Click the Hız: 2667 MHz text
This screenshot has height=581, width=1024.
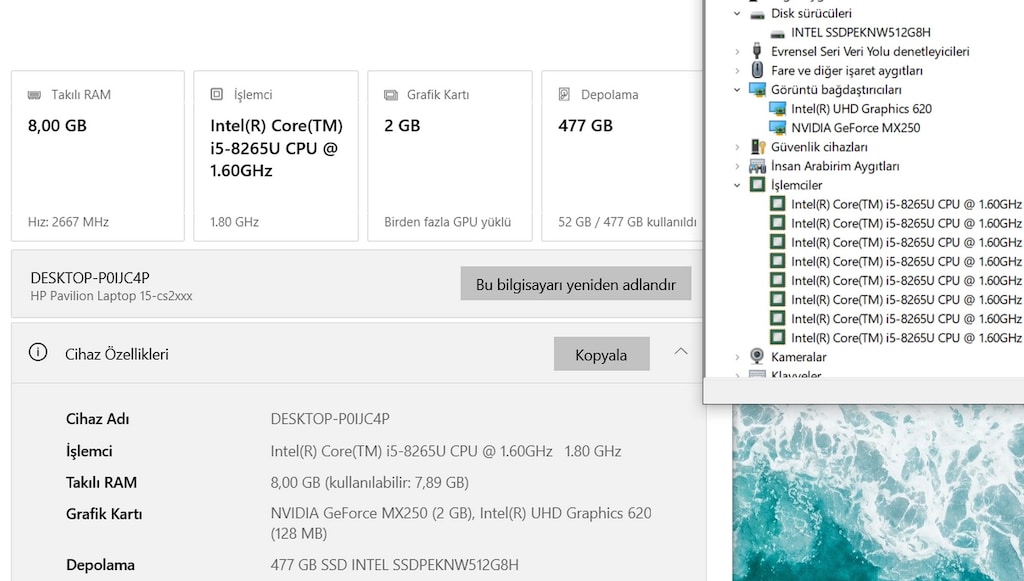click(68, 222)
